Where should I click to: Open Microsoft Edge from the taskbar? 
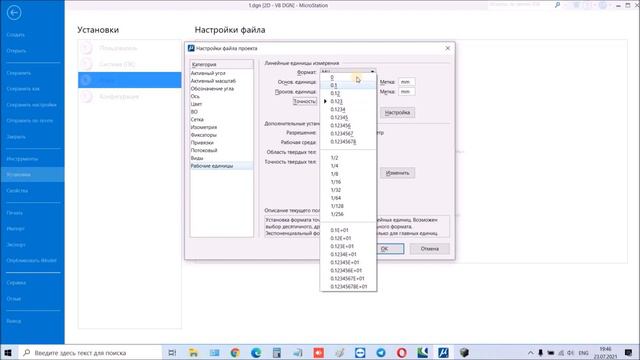[256, 353]
